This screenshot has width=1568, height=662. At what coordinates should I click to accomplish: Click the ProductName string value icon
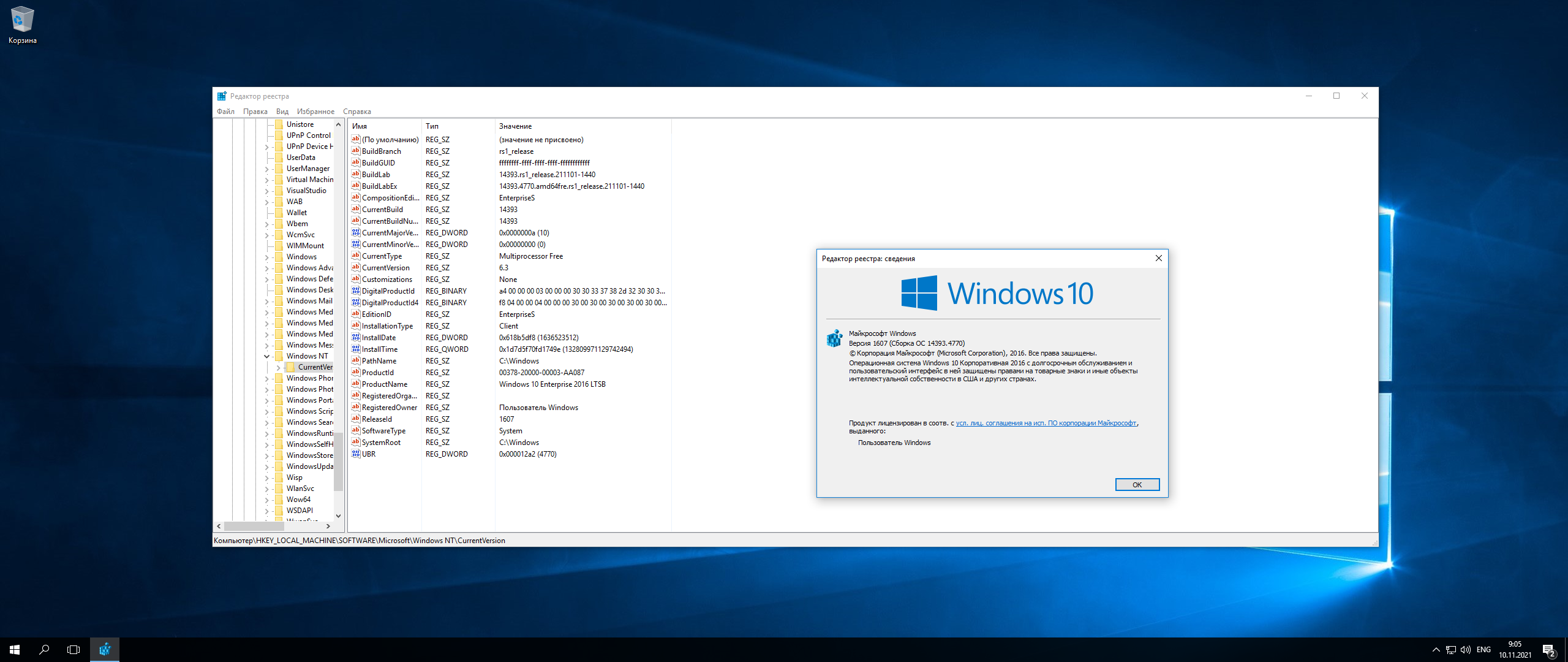355,384
